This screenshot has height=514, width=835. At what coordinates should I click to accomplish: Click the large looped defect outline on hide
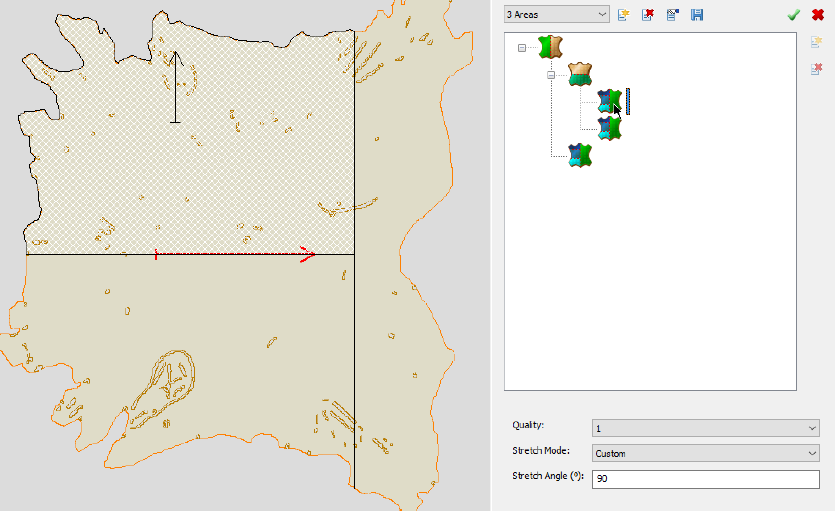coord(162,389)
